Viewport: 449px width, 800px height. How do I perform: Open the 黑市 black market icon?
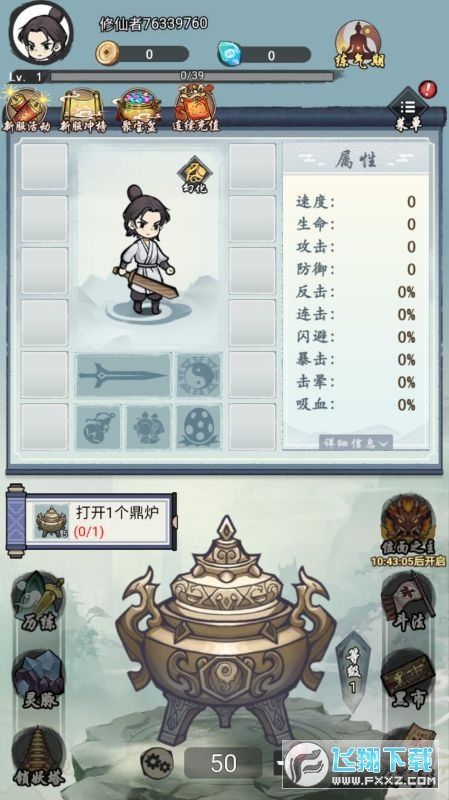point(410,681)
